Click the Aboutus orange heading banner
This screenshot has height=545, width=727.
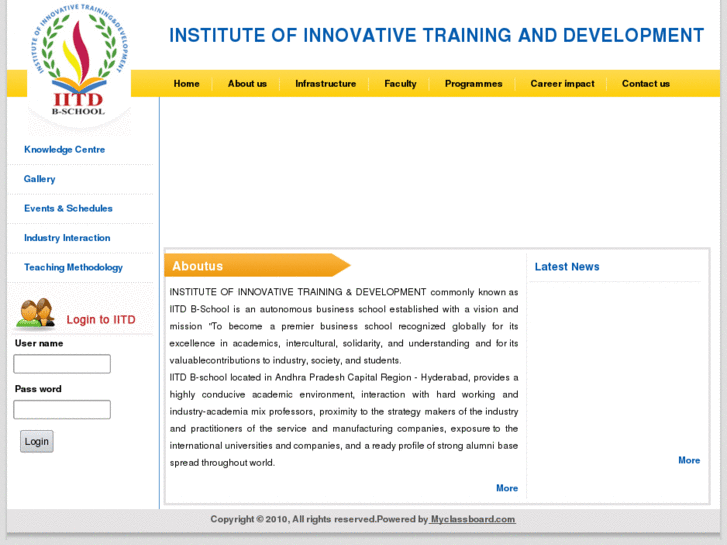pyautogui.click(x=257, y=266)
